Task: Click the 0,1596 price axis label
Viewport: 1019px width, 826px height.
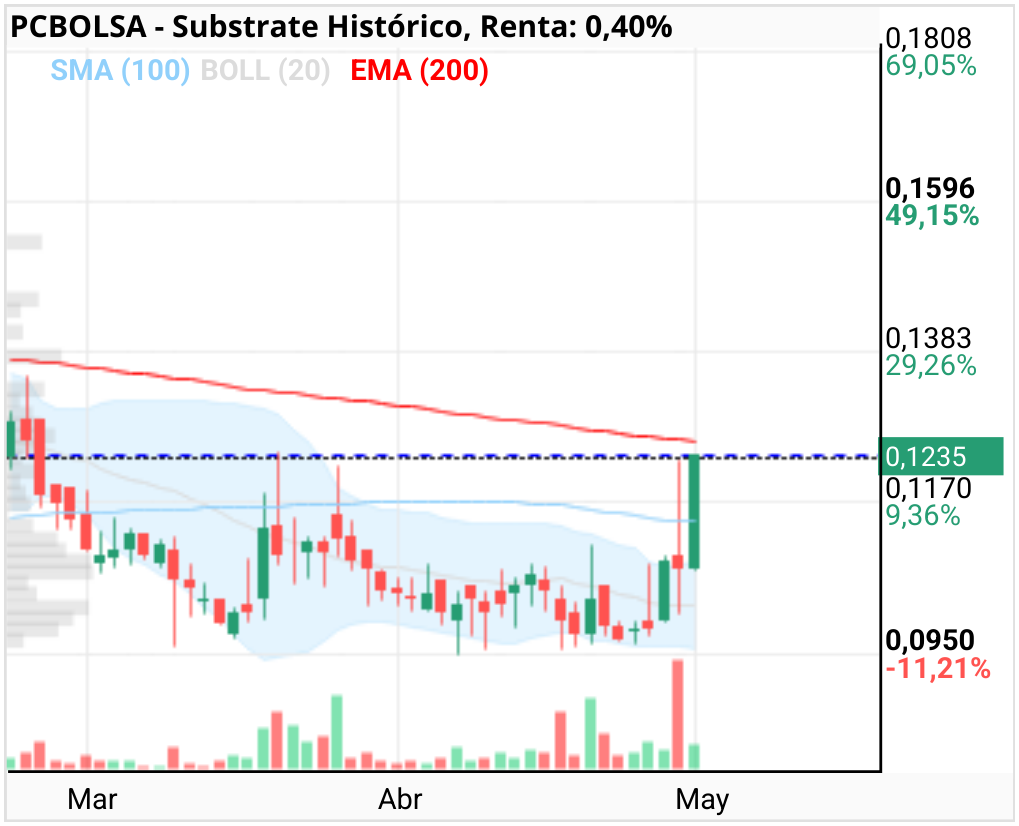Action: 930,188
